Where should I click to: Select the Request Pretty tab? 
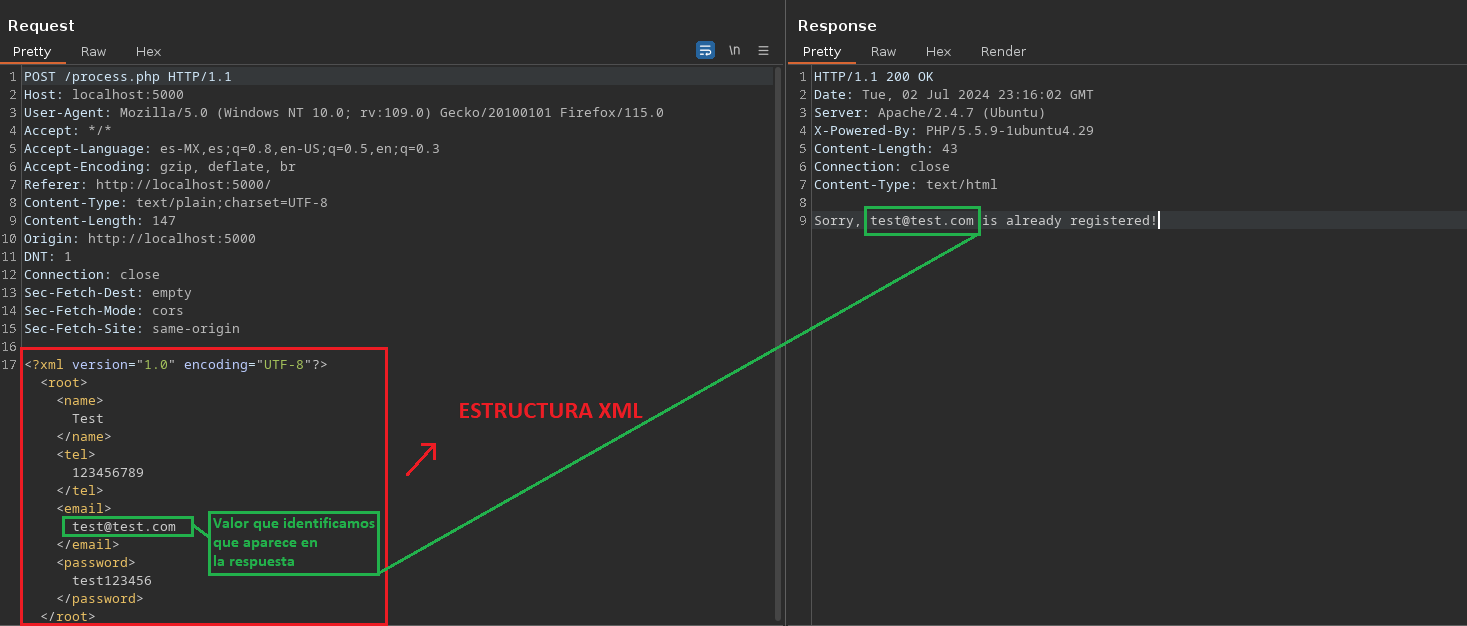point(32,52)
